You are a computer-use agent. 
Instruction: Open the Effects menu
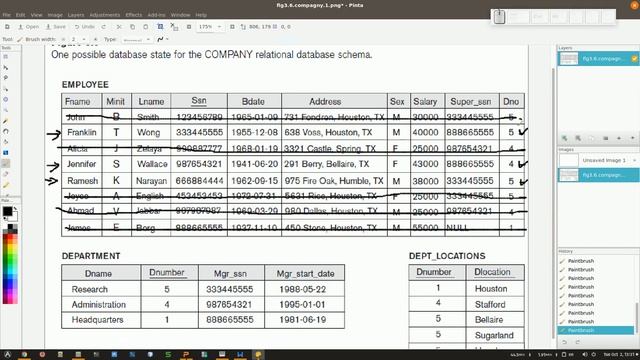pos(133,15)
